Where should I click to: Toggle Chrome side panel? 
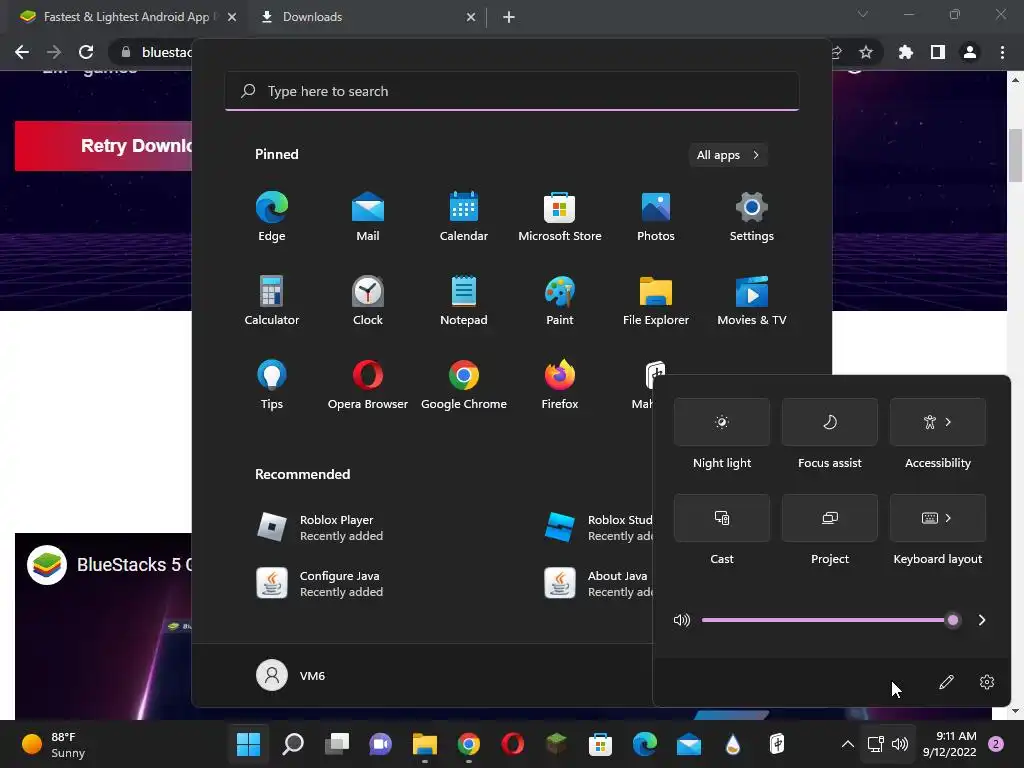pos(938,52)
